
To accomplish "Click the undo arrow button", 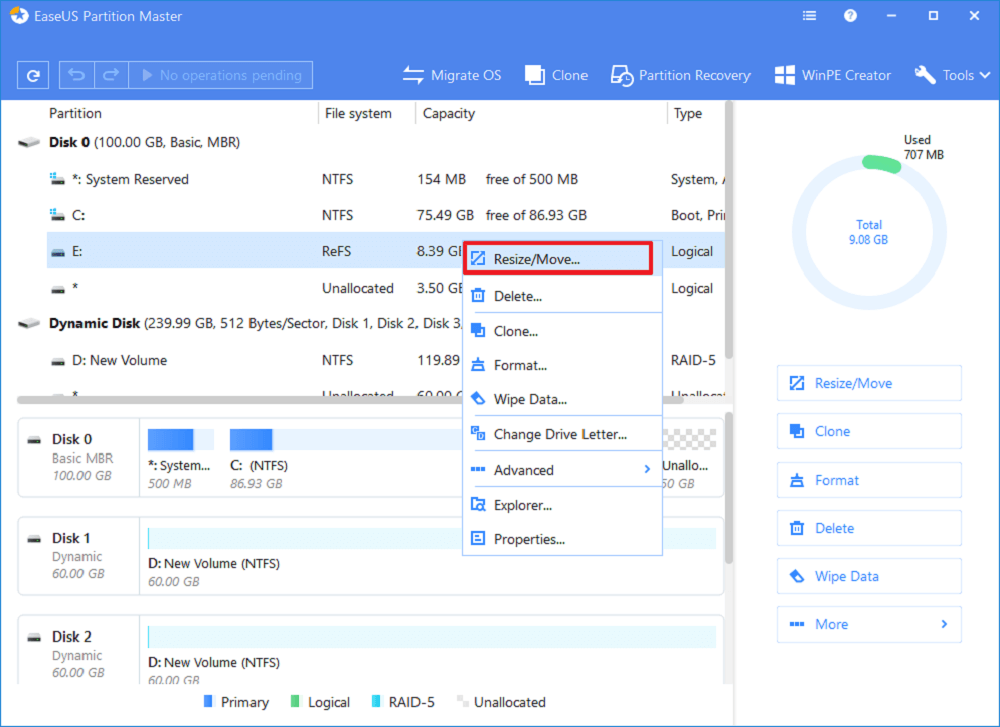I will tap(77, 75).
